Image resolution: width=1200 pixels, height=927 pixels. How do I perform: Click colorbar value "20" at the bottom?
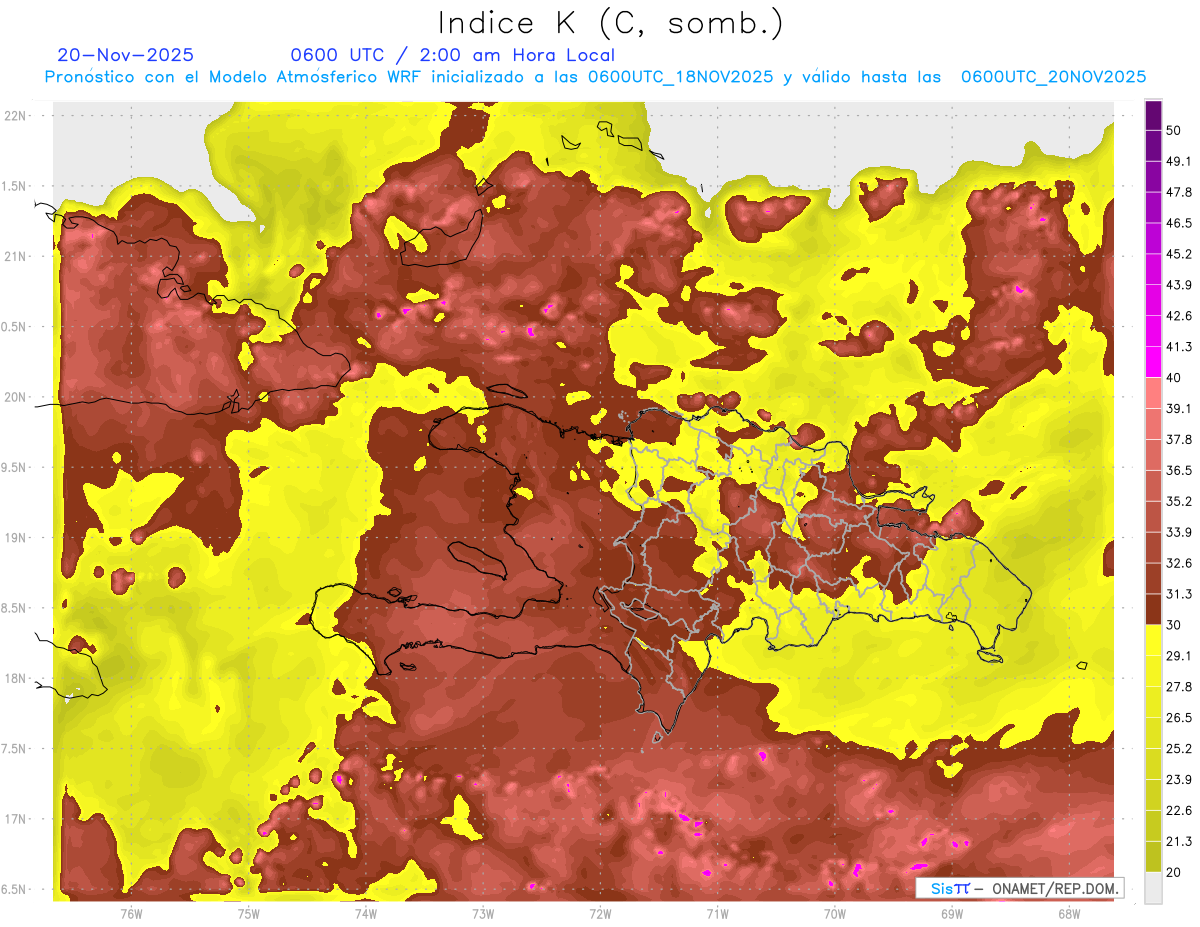pyautogui.click(x=1174, y=872)
